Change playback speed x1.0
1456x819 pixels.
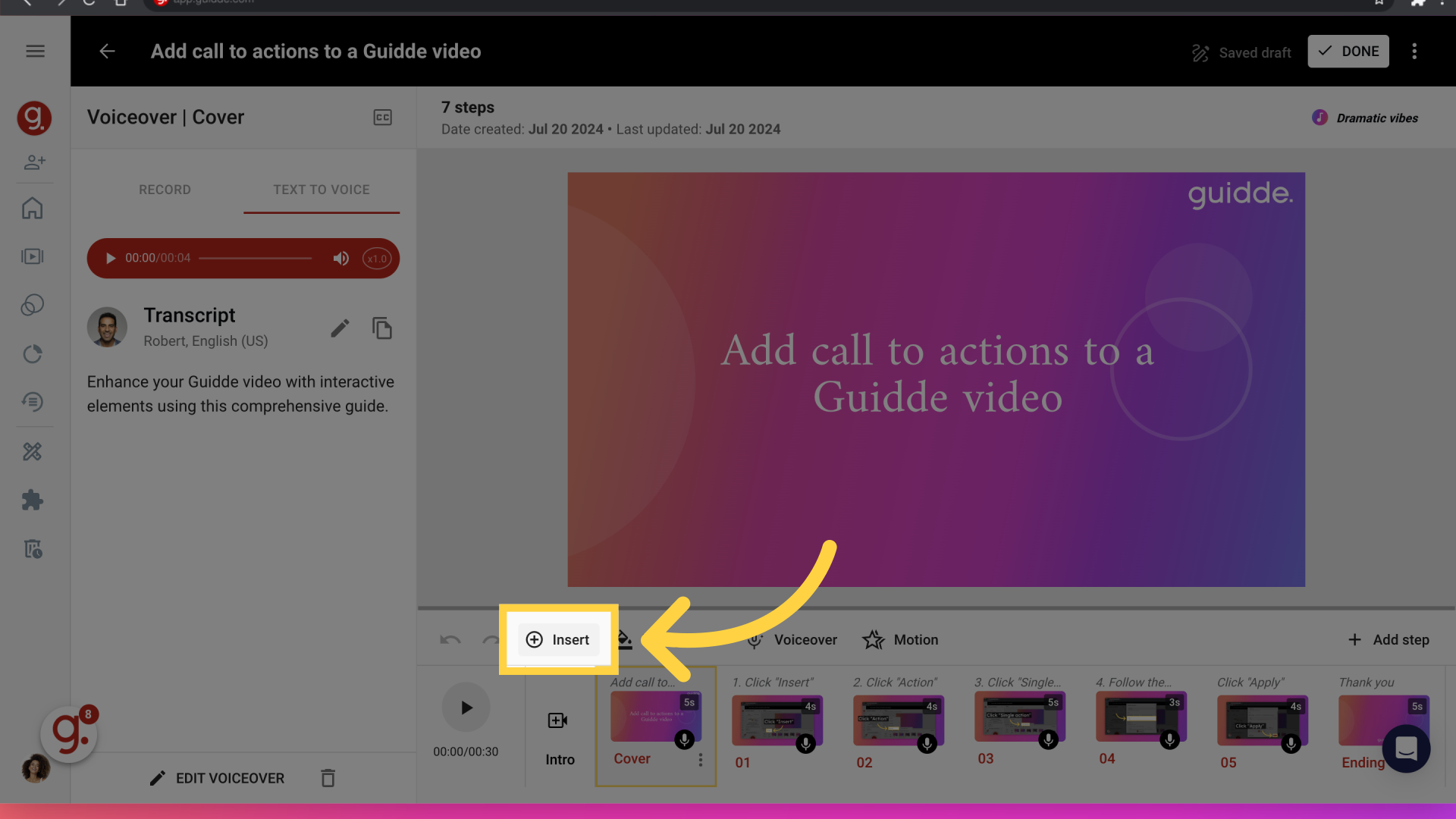click(x=377, y=259)
